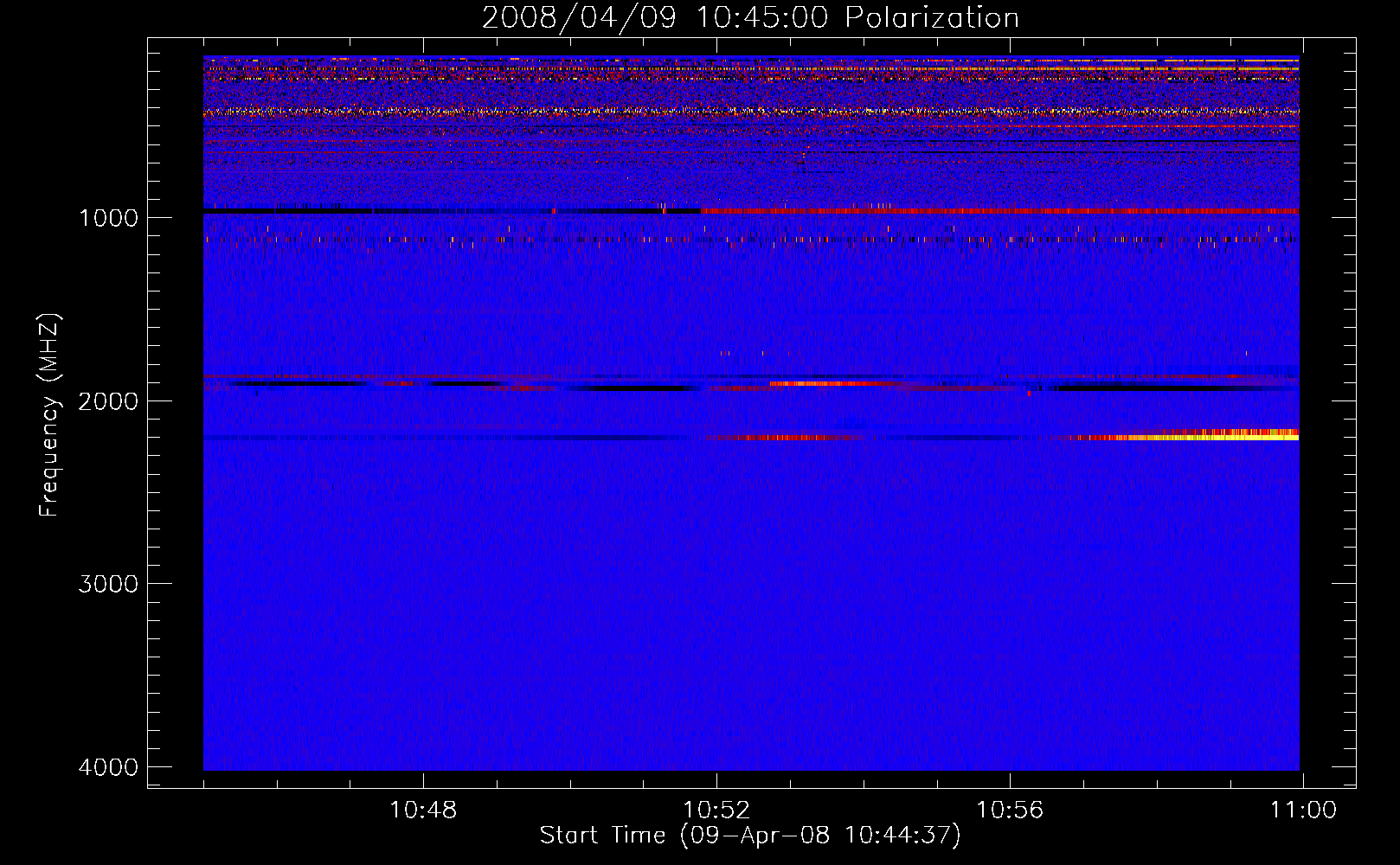This screenshot has width=1400, height=865.
Task: Click the '3000' frequency tick label
Action: [108, 584]
